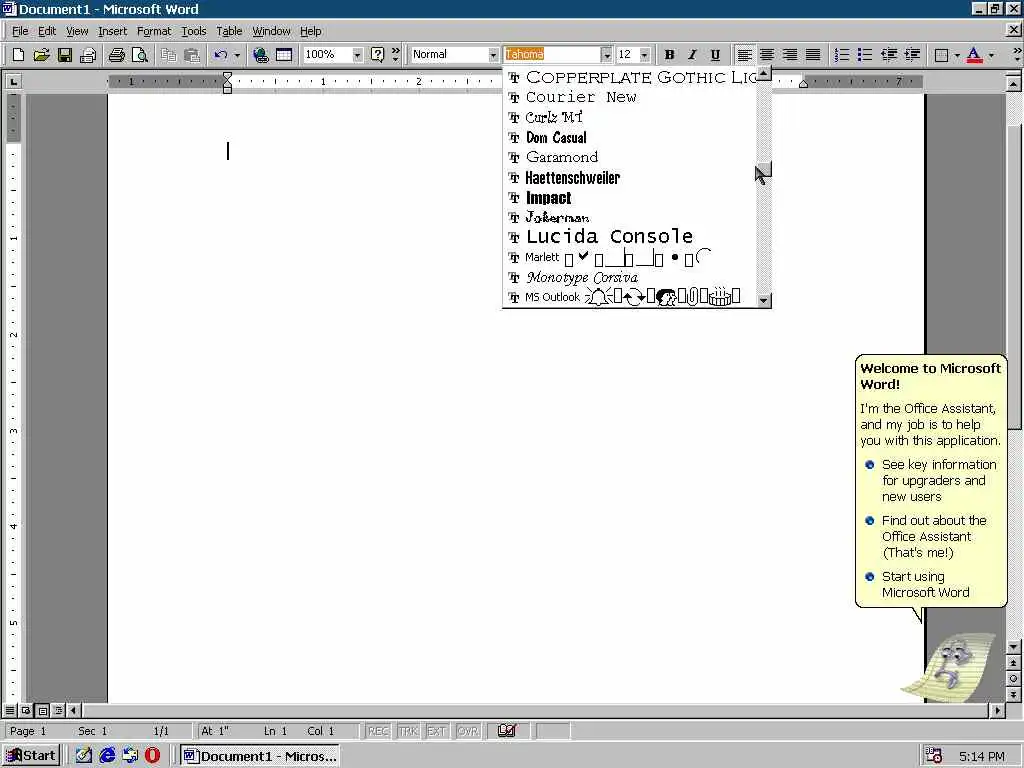Click the Tables and Borders icon
The height and width of the screenshot is (768, 1024).
click(284, 55)
